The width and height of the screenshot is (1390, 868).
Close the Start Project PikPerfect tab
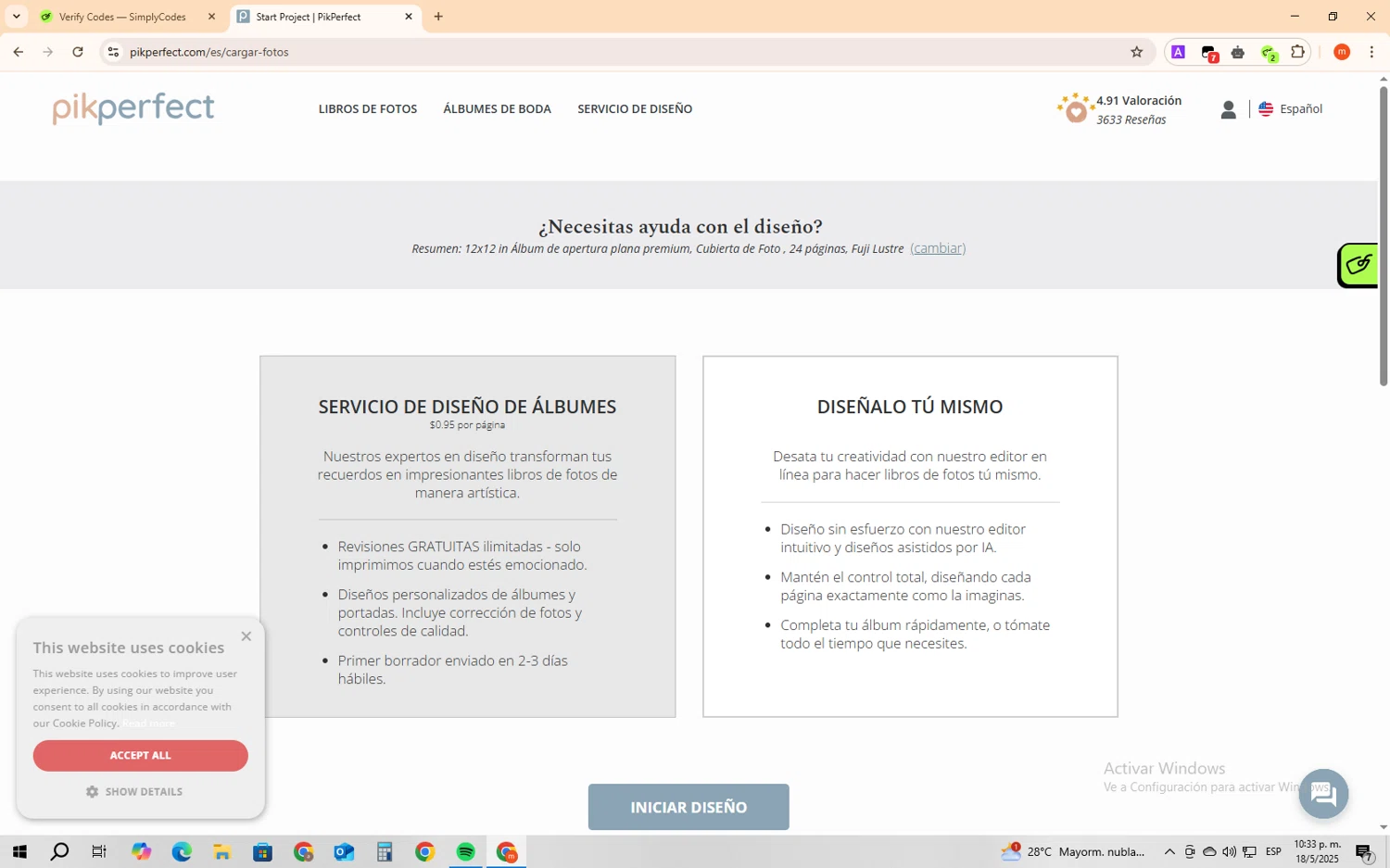[x=409, y=17]
